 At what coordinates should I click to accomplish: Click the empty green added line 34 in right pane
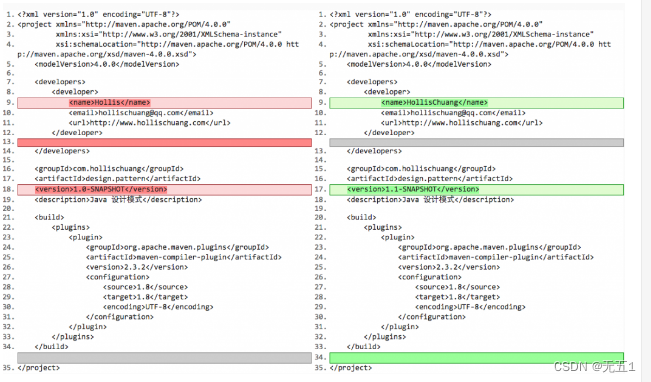(477, 357)
